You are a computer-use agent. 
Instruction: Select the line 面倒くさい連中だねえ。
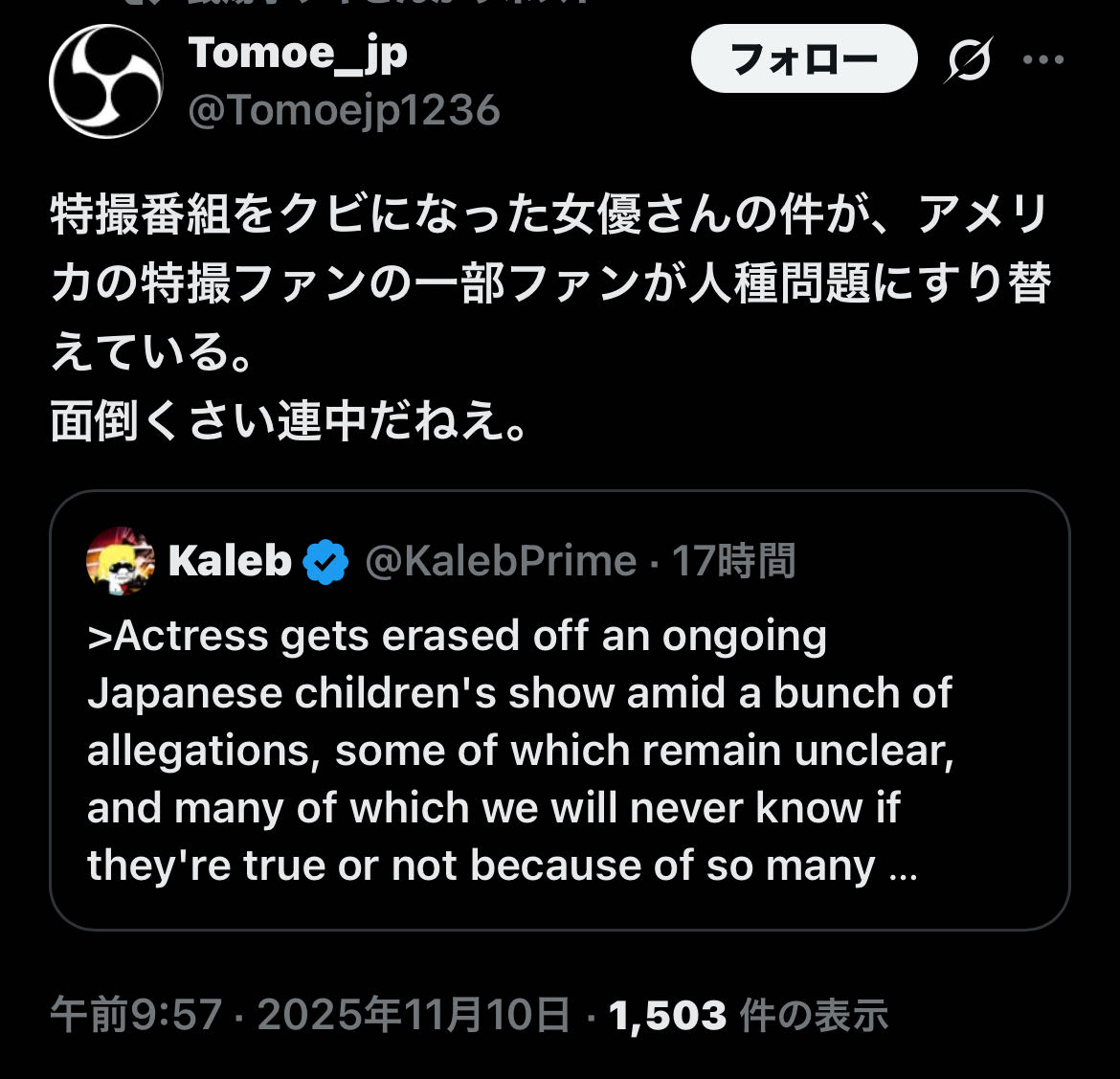289,420
